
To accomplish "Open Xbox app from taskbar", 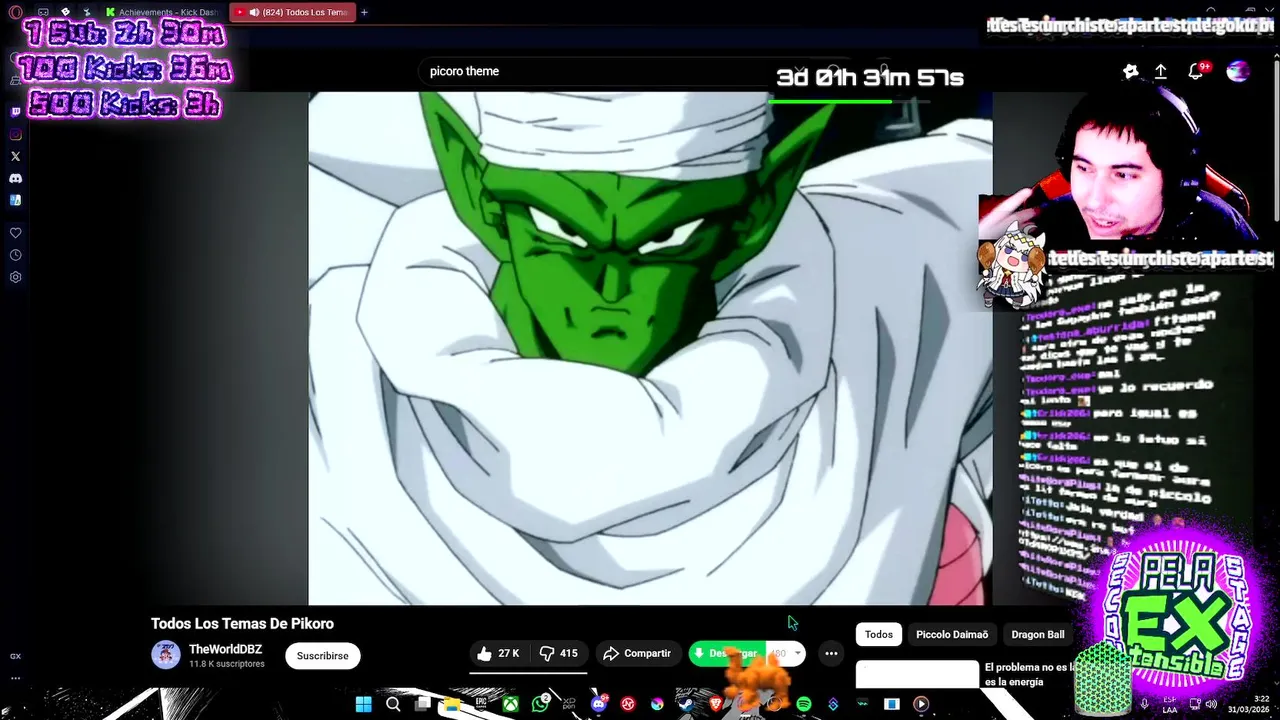I will (511, 704).
